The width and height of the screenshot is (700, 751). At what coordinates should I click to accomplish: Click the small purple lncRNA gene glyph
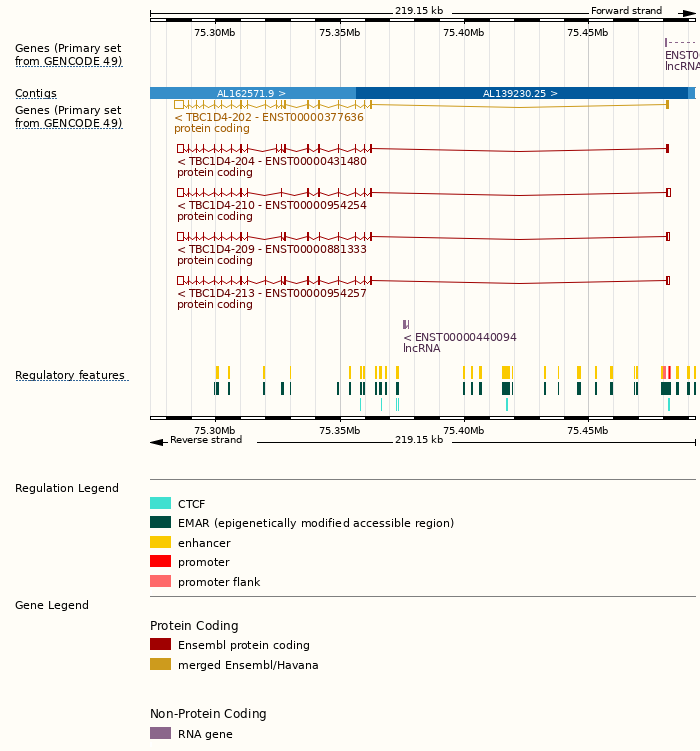(405, 324)
